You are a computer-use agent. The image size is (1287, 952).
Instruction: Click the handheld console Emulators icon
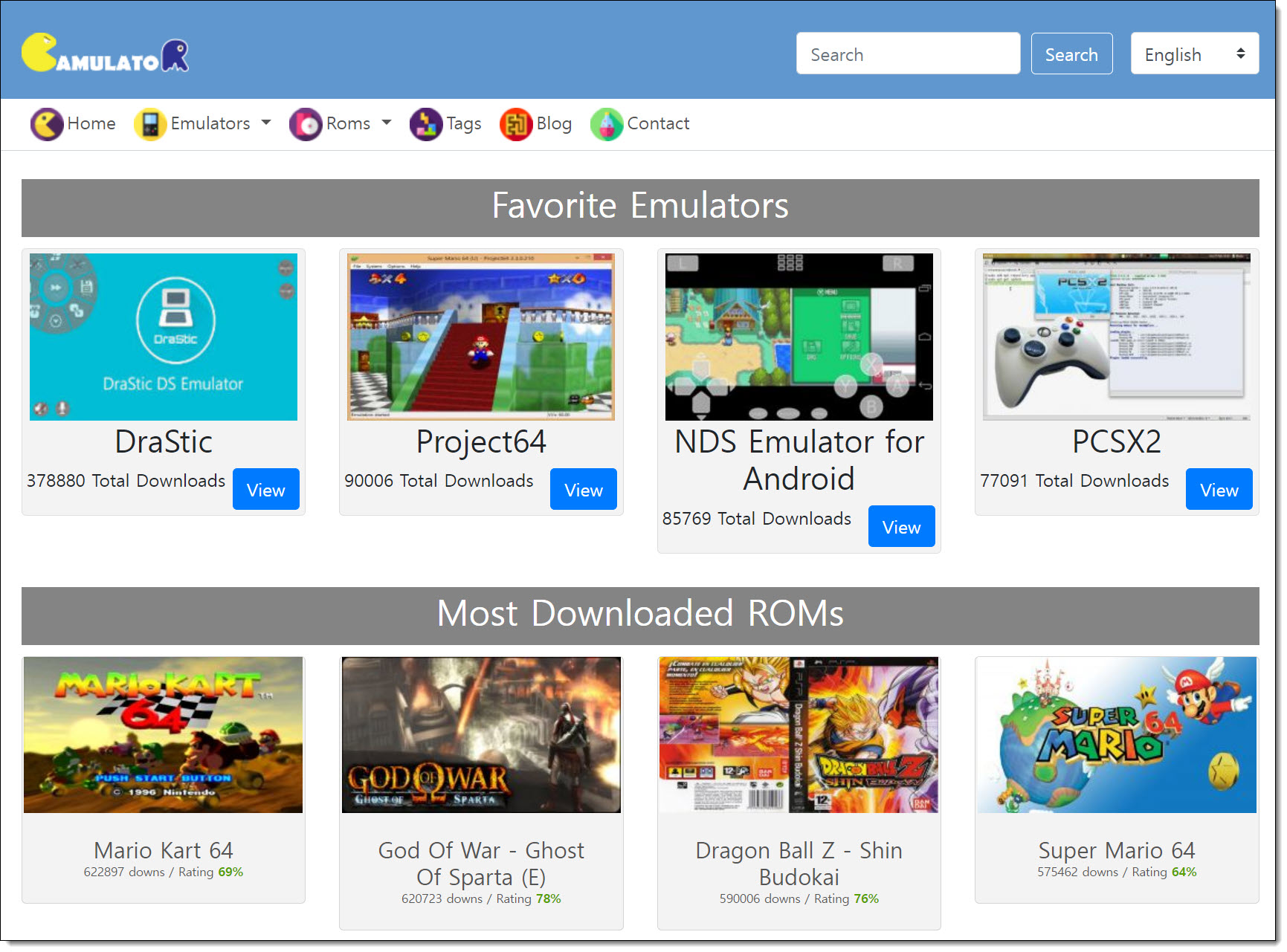(149, 124)
